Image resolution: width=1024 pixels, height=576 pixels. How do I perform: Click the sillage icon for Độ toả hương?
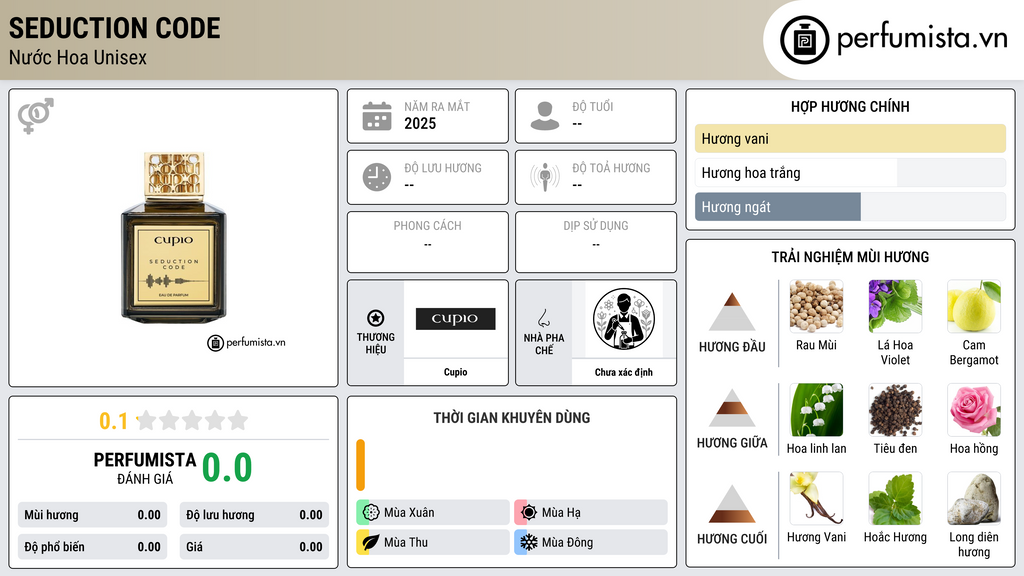click(x=545, y=177)
